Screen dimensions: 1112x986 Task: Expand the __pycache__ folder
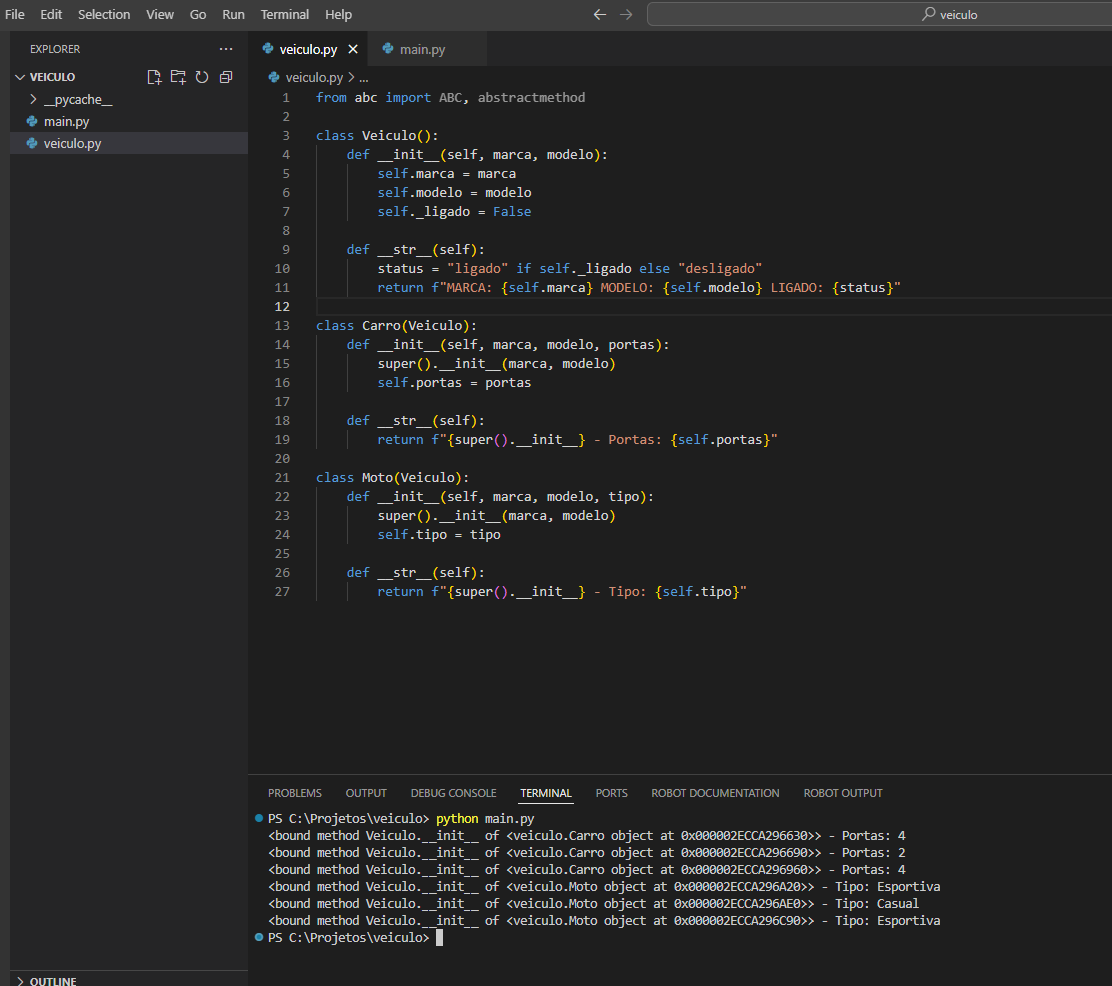[33, 99]
